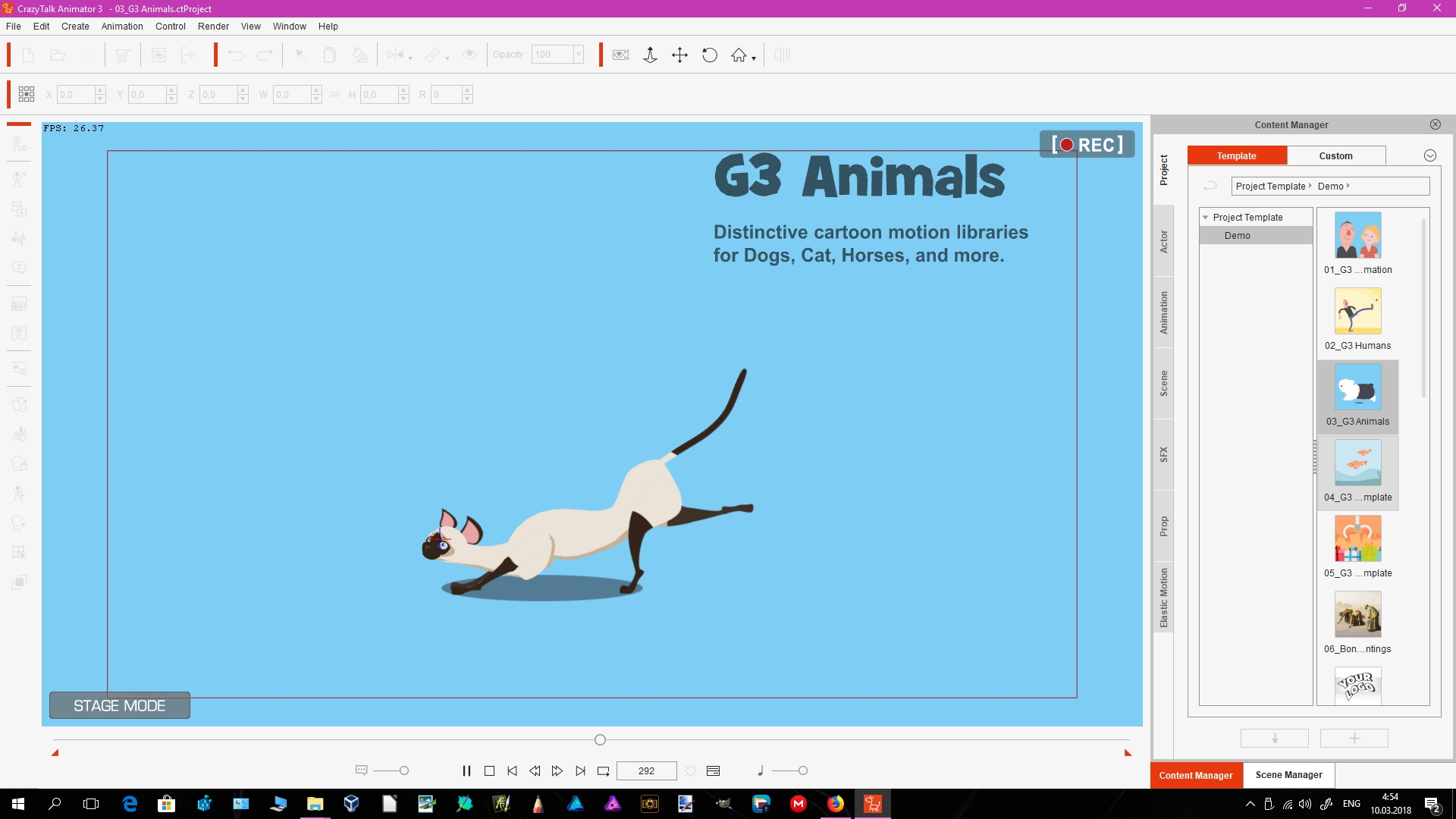The image size is (1456, 819).
Task: Click the zoom camera up-arrow icon
Action: (650, 55)
